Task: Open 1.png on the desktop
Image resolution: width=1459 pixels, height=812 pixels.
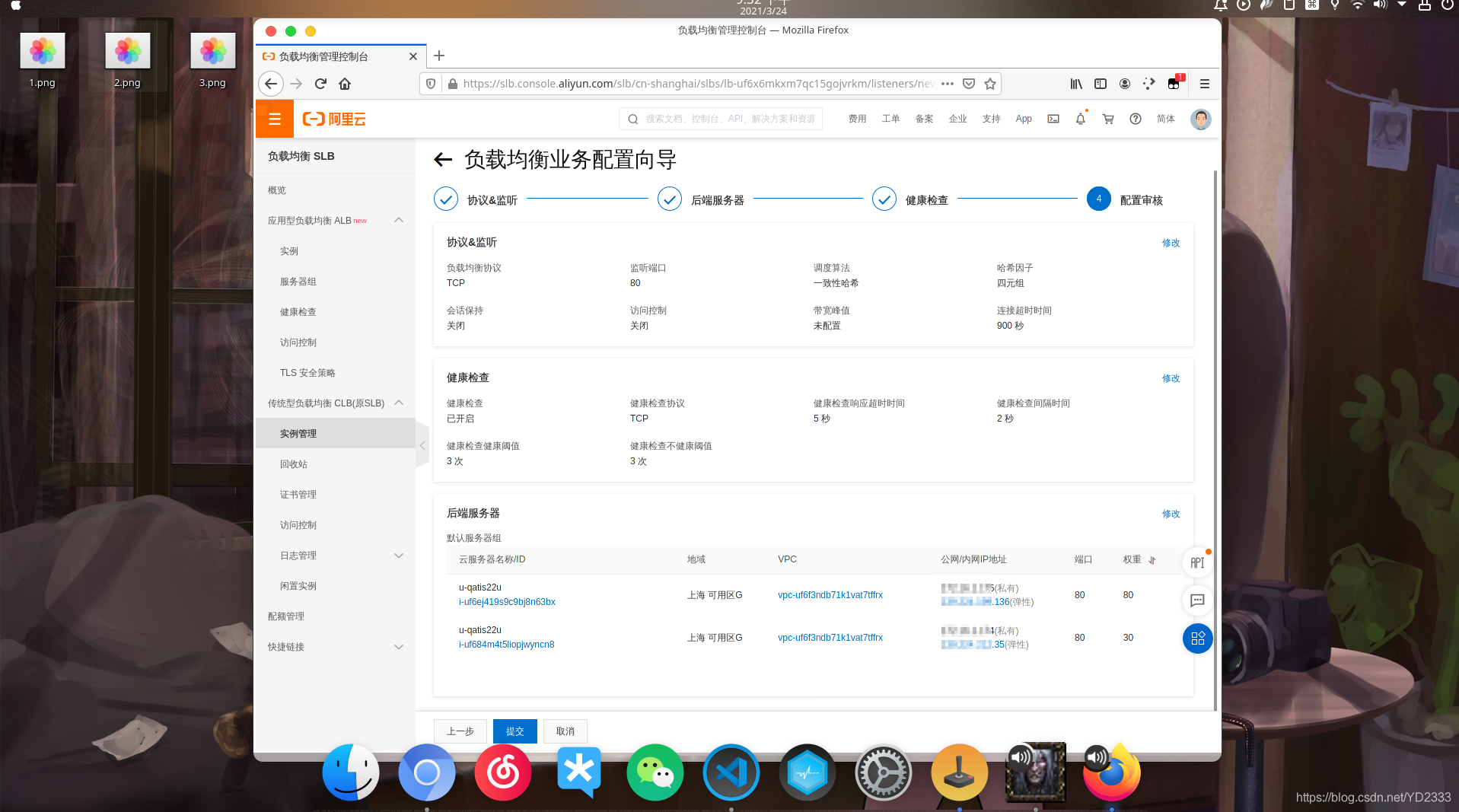Action: click(43, 61)
